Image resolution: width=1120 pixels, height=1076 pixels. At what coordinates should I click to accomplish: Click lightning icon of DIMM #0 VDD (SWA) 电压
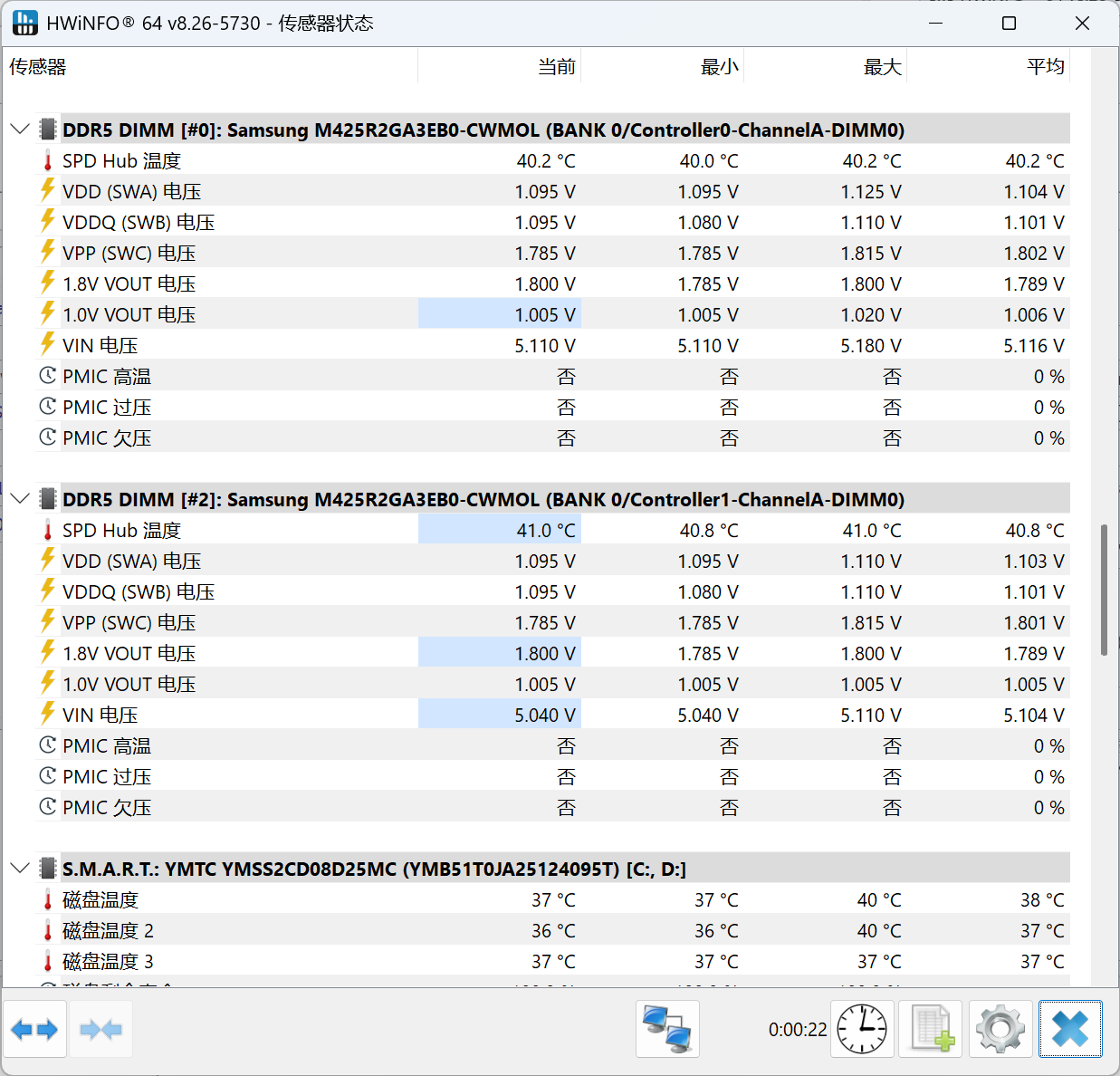48,191
